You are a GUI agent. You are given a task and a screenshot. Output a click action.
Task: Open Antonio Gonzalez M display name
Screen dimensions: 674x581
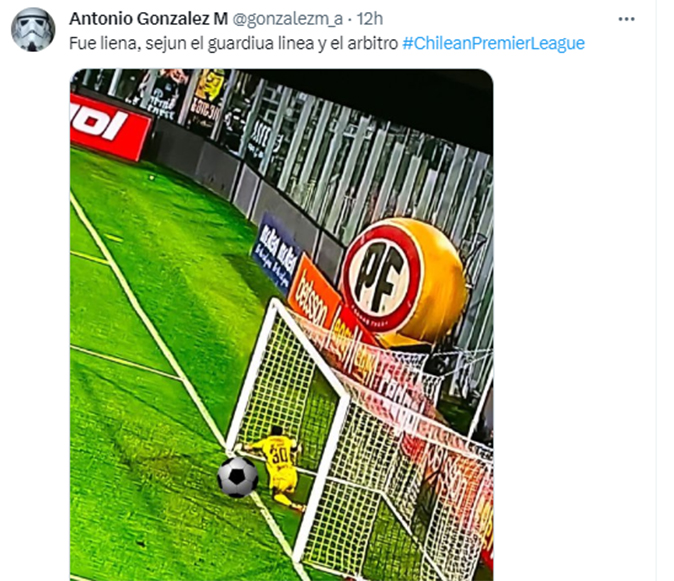(x=149, y=19)
